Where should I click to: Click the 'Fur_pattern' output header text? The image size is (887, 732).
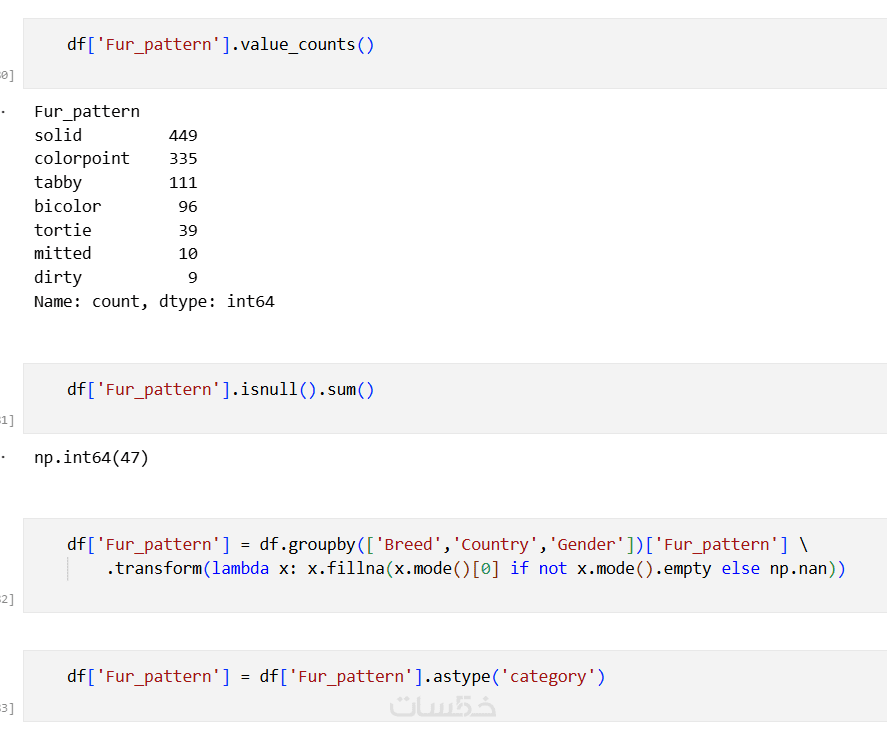point(87,112)
